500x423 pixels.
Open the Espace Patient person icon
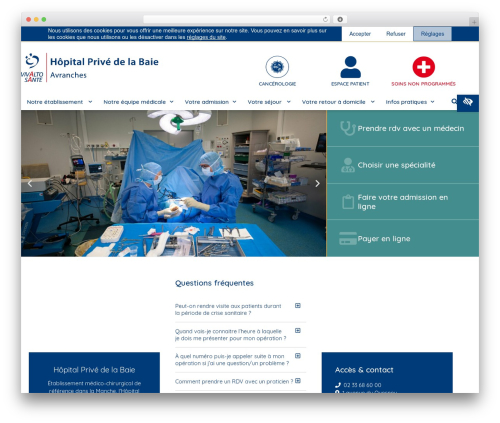point(350,67)
